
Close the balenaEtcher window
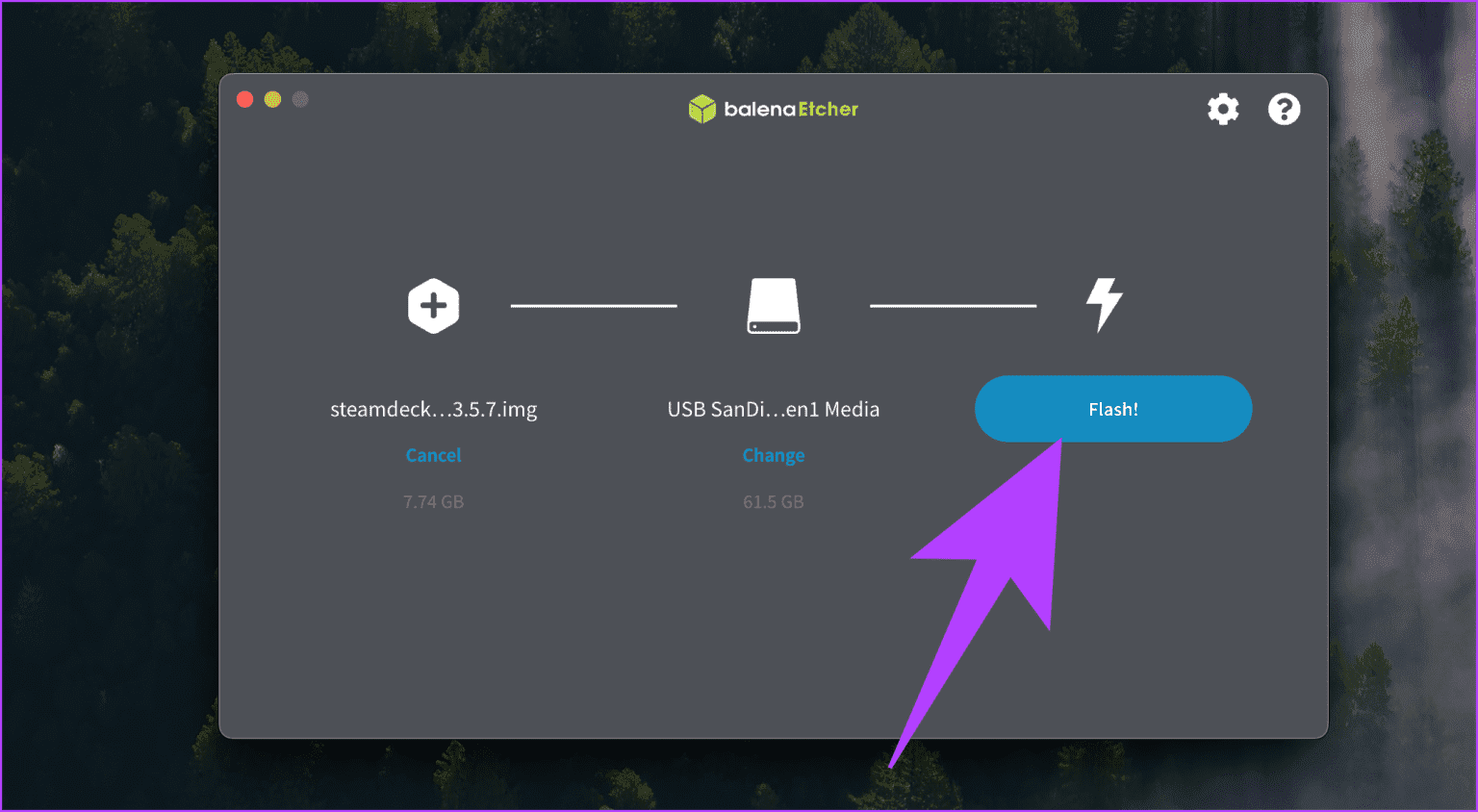[x=244, y=99]
